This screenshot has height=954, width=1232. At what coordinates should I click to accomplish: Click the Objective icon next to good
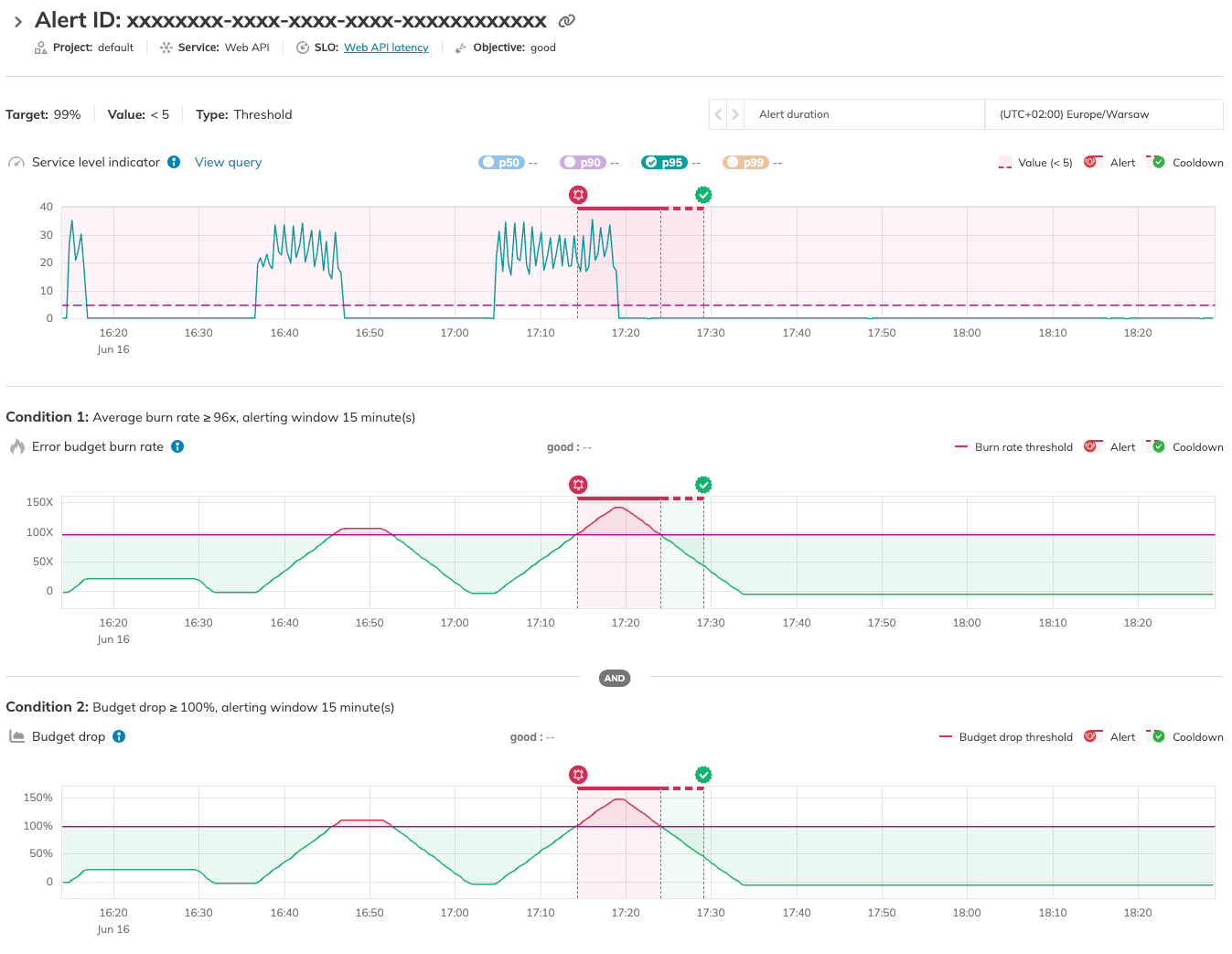point(461,48)
